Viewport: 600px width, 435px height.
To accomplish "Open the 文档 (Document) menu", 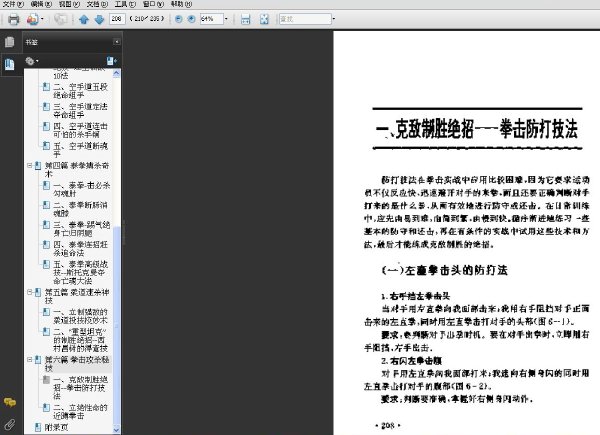I will [x=97, y=4].
